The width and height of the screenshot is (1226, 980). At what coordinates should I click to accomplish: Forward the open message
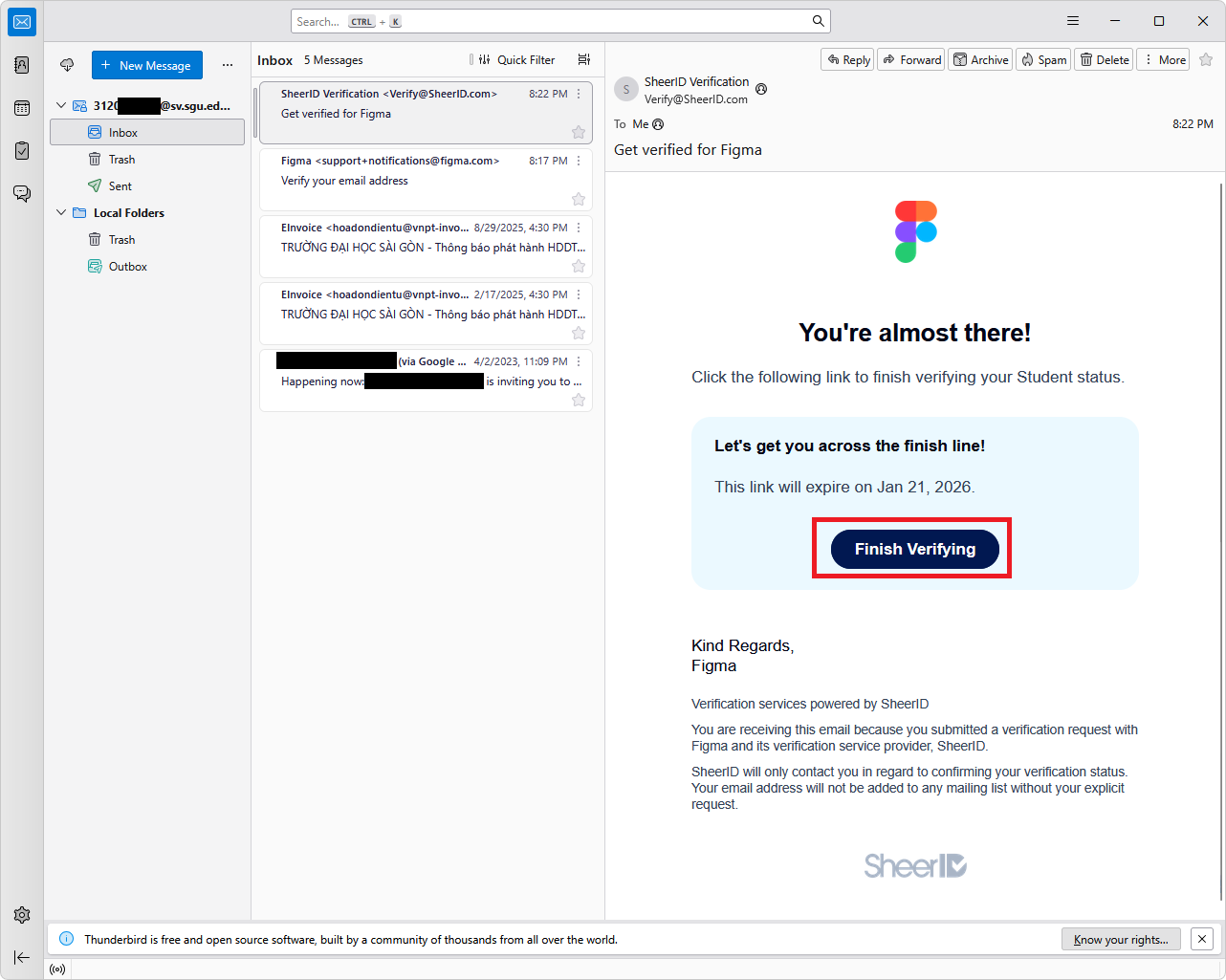911,59
